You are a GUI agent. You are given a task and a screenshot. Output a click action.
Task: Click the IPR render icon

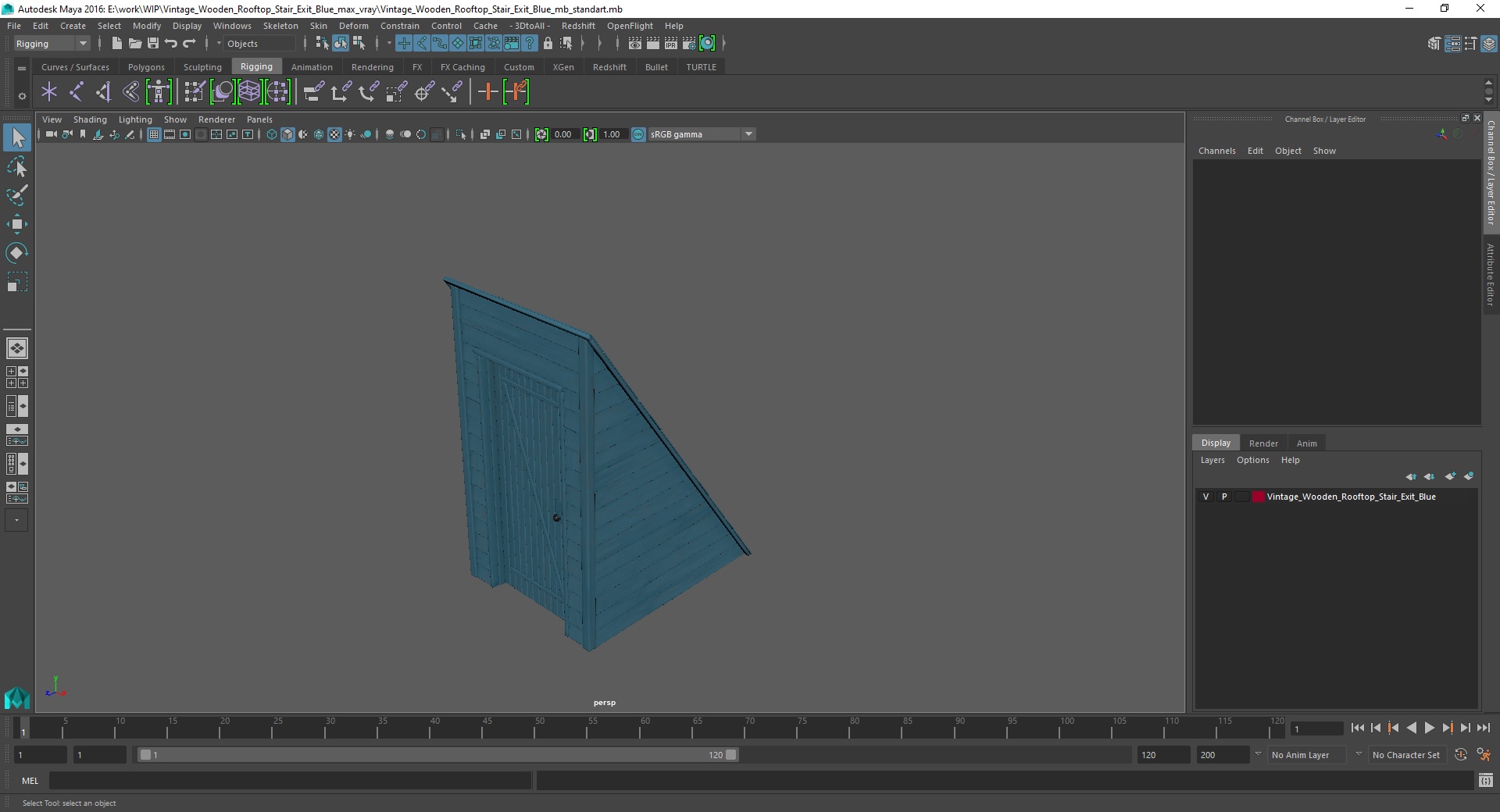[671, 44]
